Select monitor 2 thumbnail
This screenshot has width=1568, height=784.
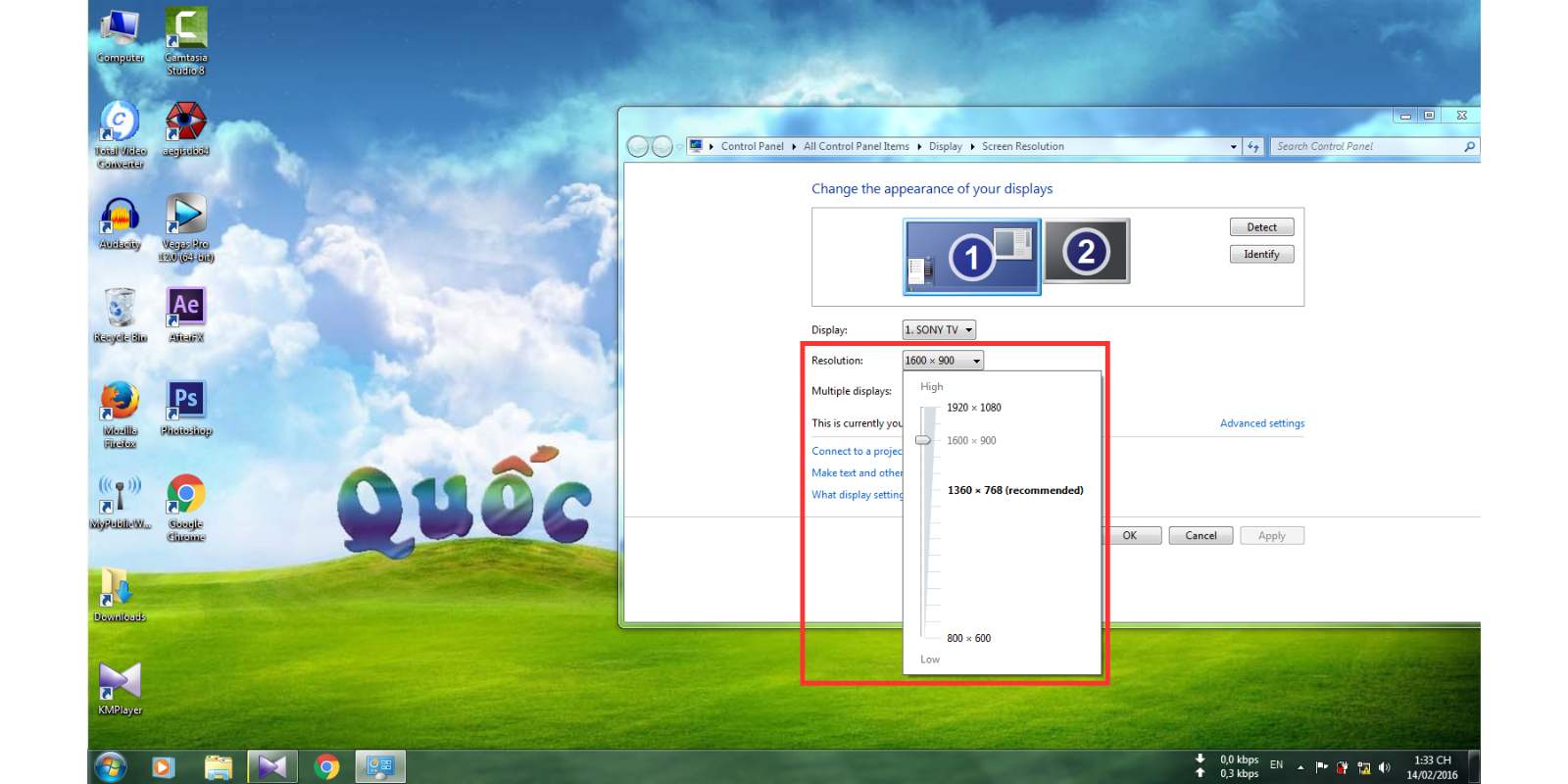(x=1087, y=251)
